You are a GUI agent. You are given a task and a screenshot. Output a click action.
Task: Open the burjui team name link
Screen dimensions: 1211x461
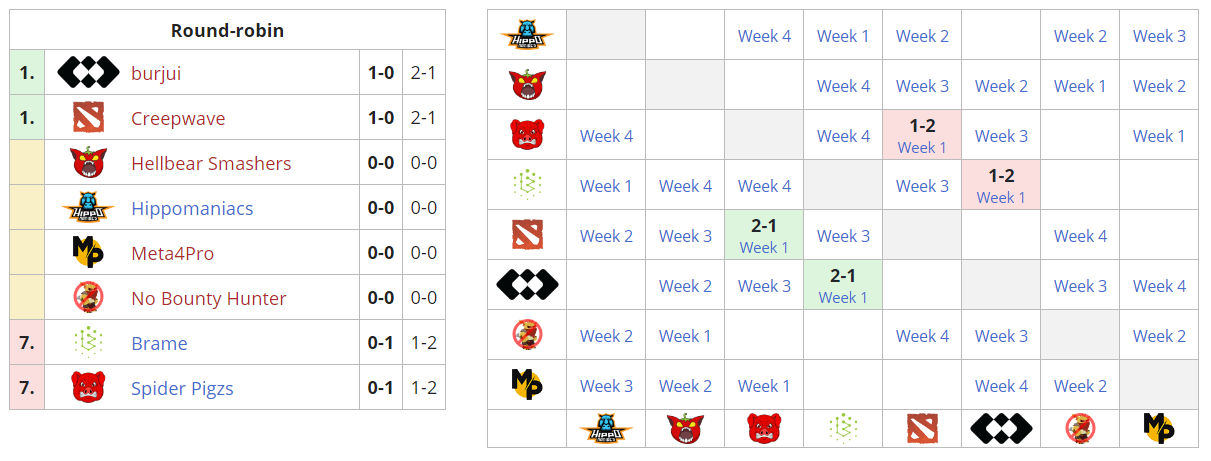coord(156,74)
